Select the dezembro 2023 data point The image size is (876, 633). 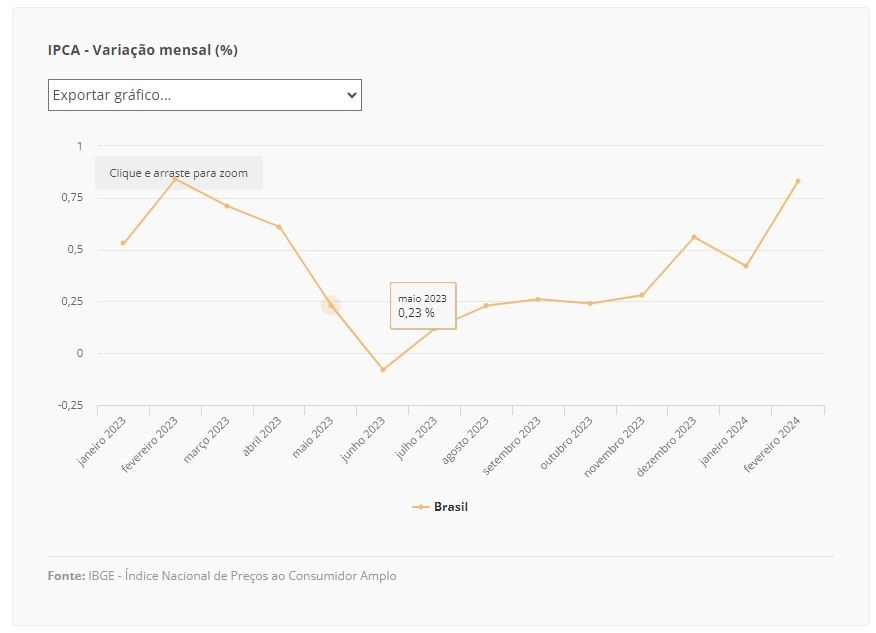[x=694, y=237]
